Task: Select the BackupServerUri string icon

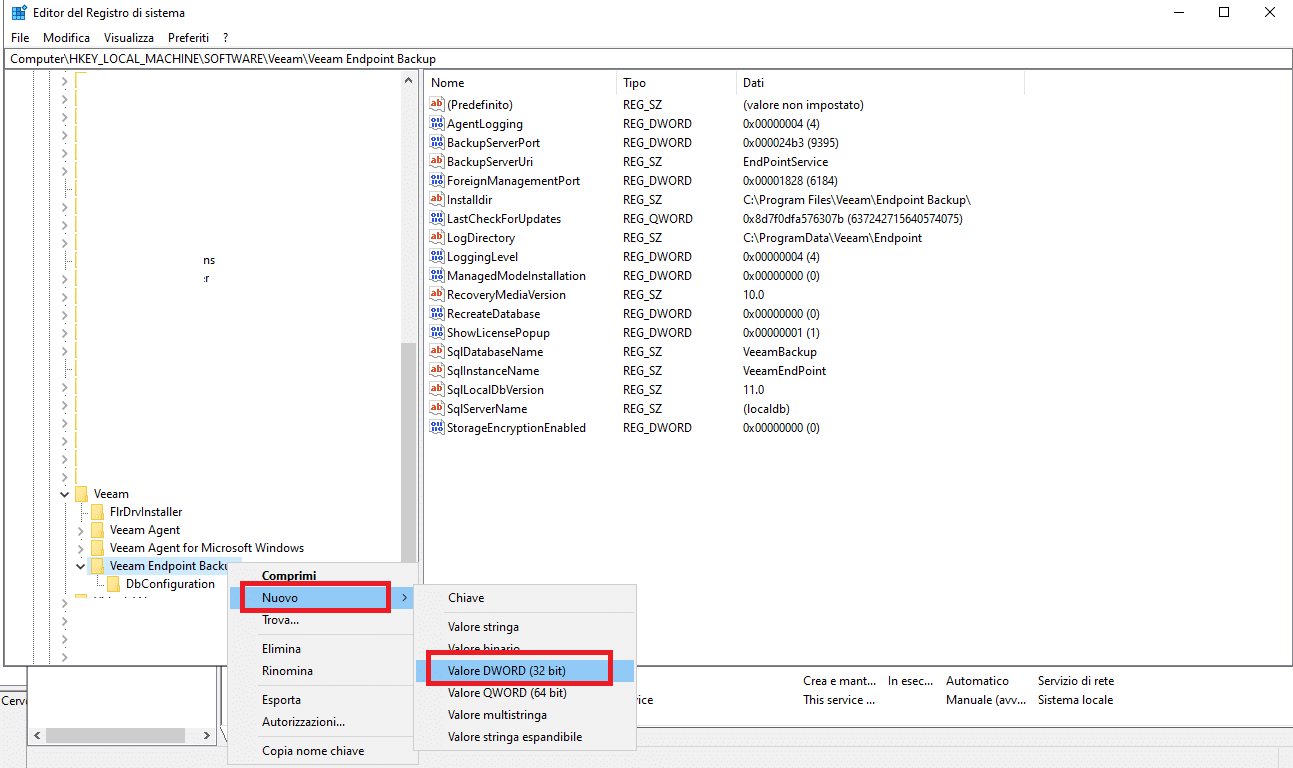Action: tap(436, 161)
